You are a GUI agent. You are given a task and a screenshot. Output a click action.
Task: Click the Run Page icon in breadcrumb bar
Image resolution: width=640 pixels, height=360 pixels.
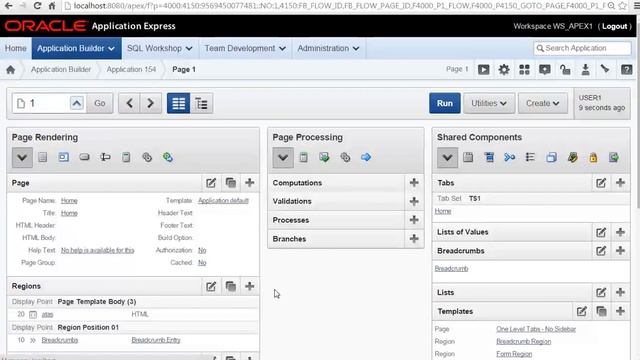(x=483, y=70)
